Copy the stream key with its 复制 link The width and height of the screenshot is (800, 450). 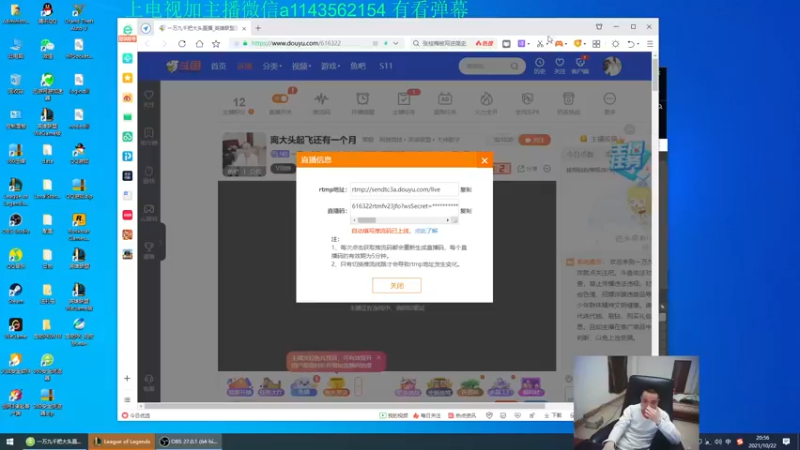(465, 211)
